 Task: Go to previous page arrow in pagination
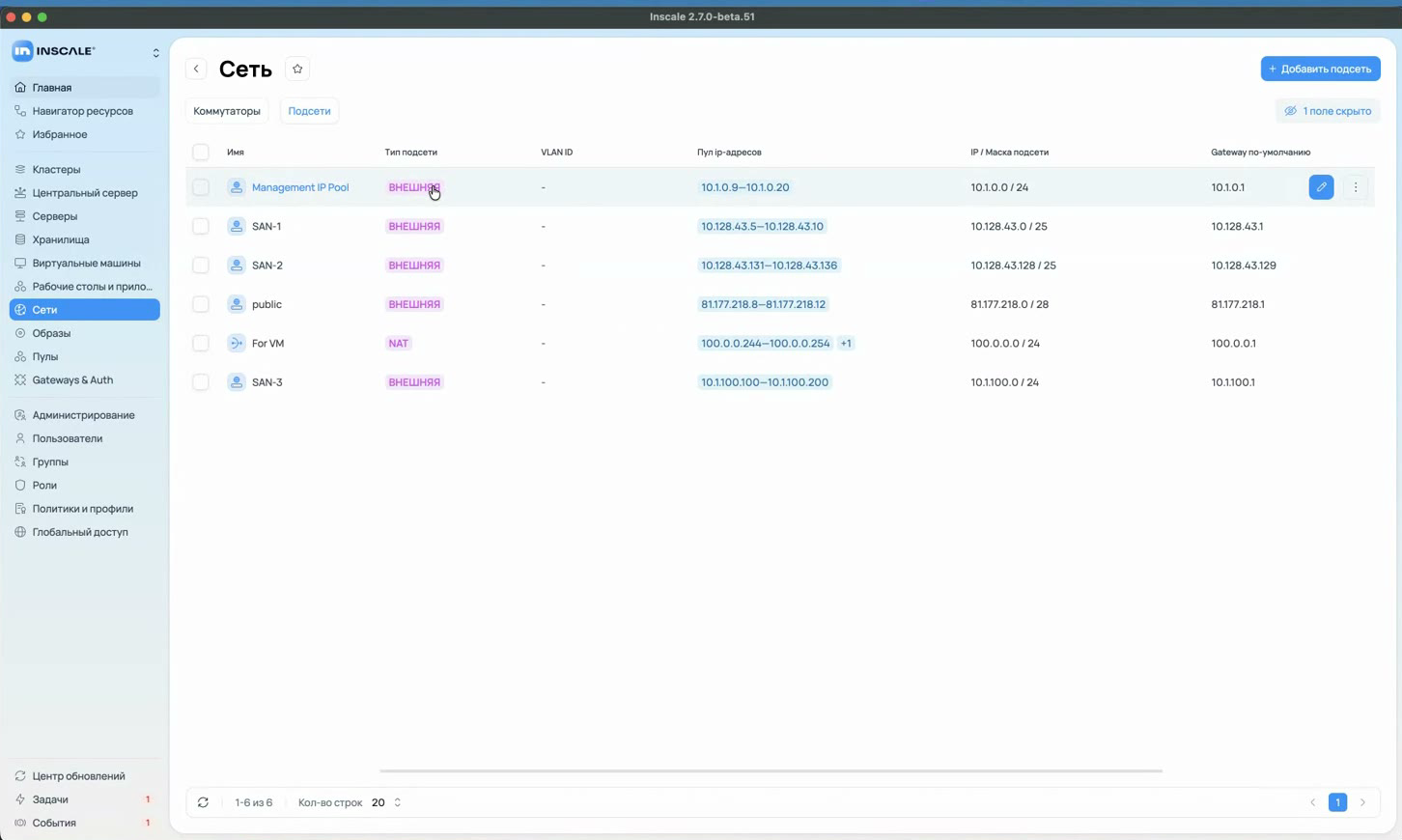pyautogui.click(x=1312, y=802)
